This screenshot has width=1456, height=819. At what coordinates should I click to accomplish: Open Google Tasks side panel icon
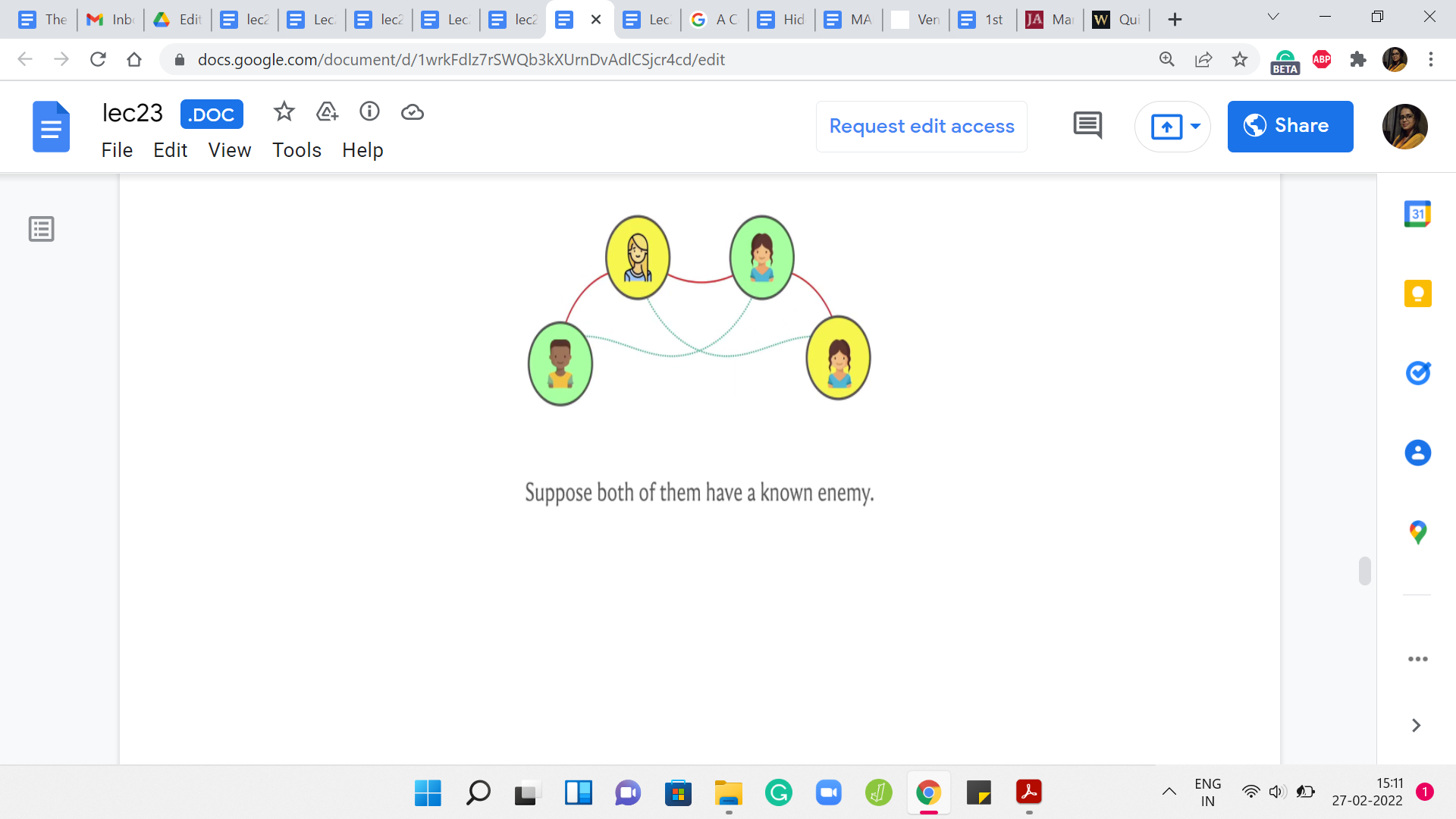coord(1417,373)
